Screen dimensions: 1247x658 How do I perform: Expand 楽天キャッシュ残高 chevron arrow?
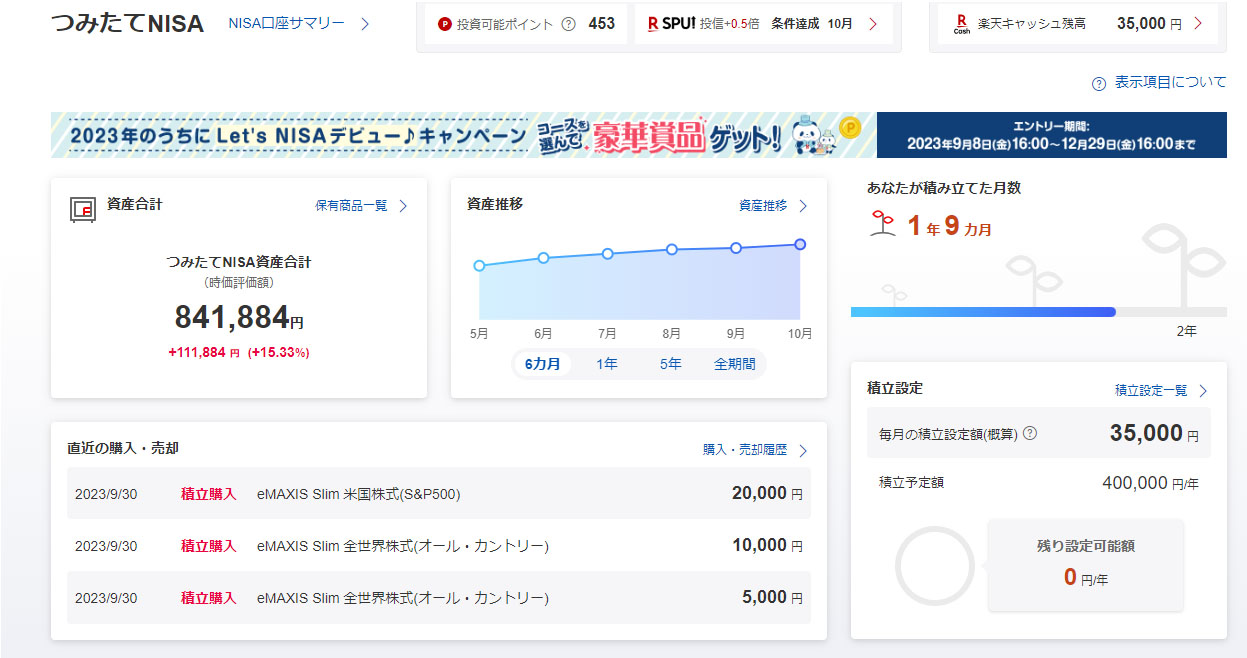coord(1198,23)
